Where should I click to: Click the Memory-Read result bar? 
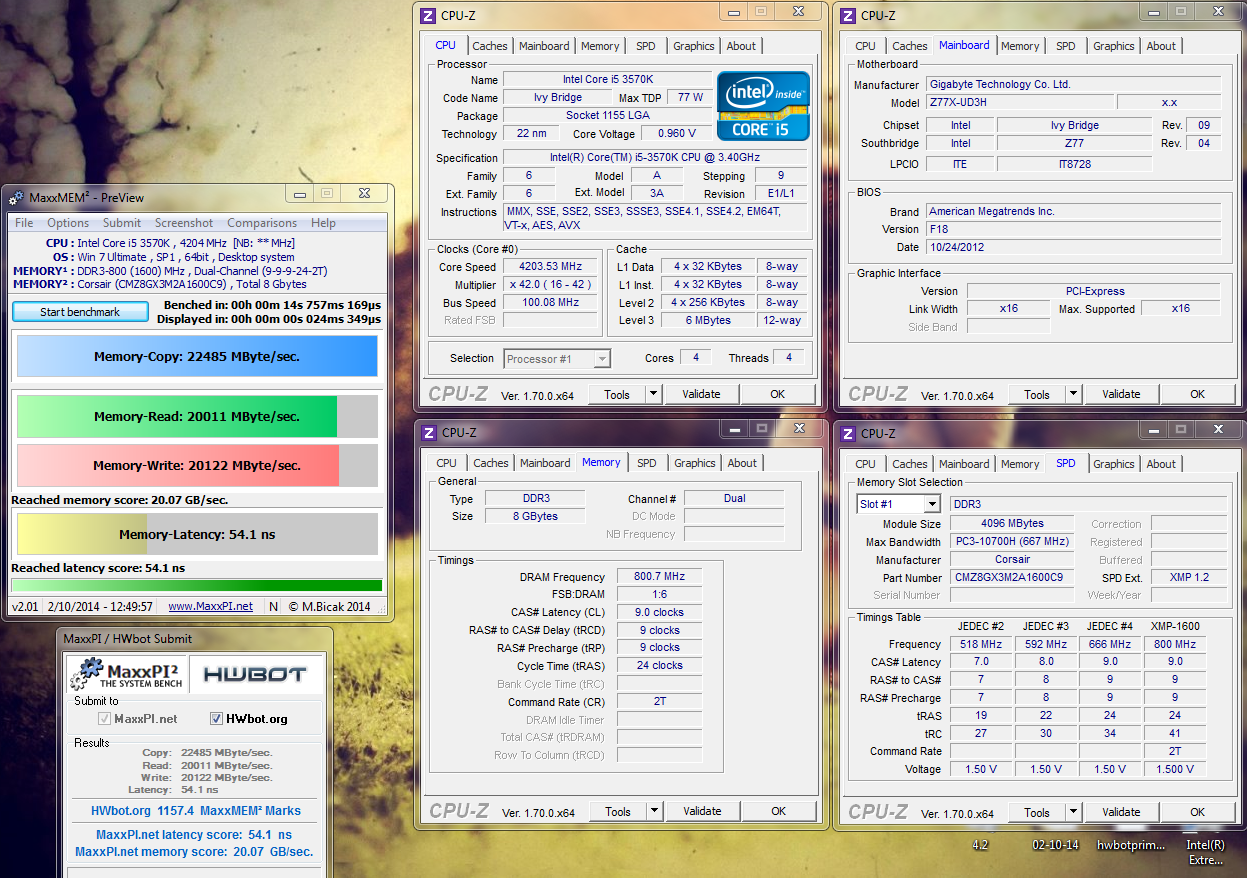197,417
